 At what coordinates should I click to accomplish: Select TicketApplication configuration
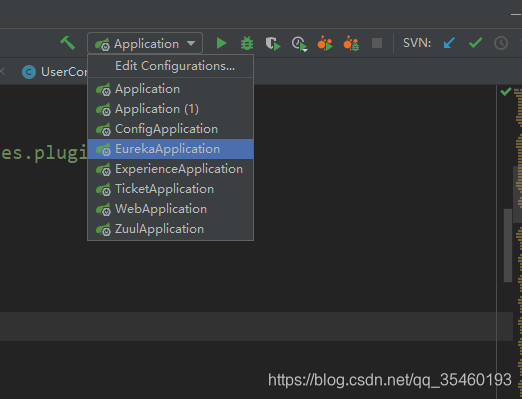(x=170, y=189)
